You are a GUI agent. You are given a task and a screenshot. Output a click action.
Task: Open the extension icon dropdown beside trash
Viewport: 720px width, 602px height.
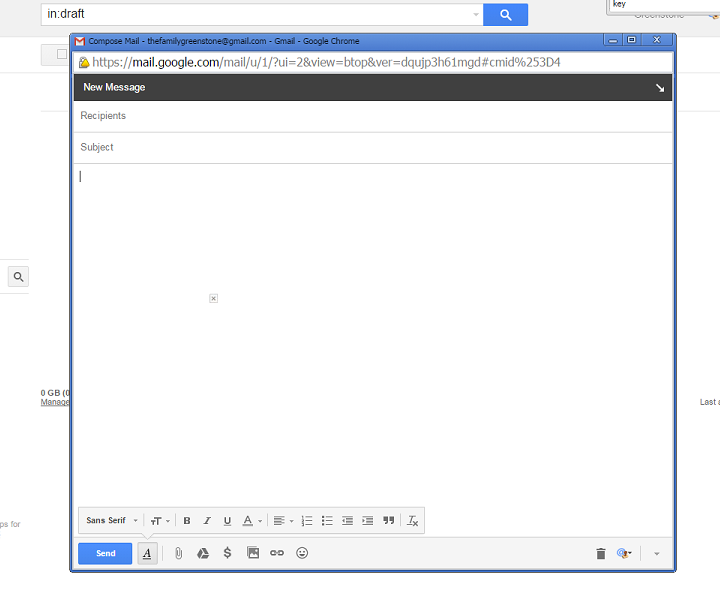pos(624,553)
